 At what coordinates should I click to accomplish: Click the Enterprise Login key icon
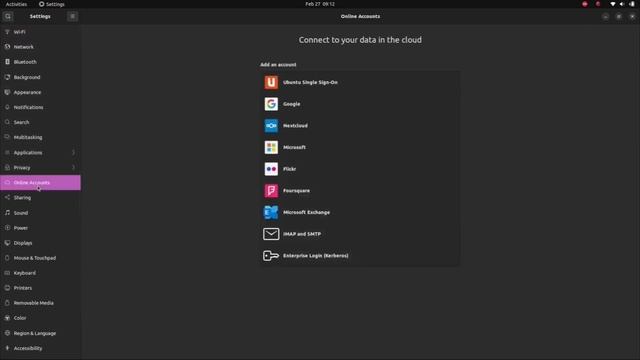(271, 256)
